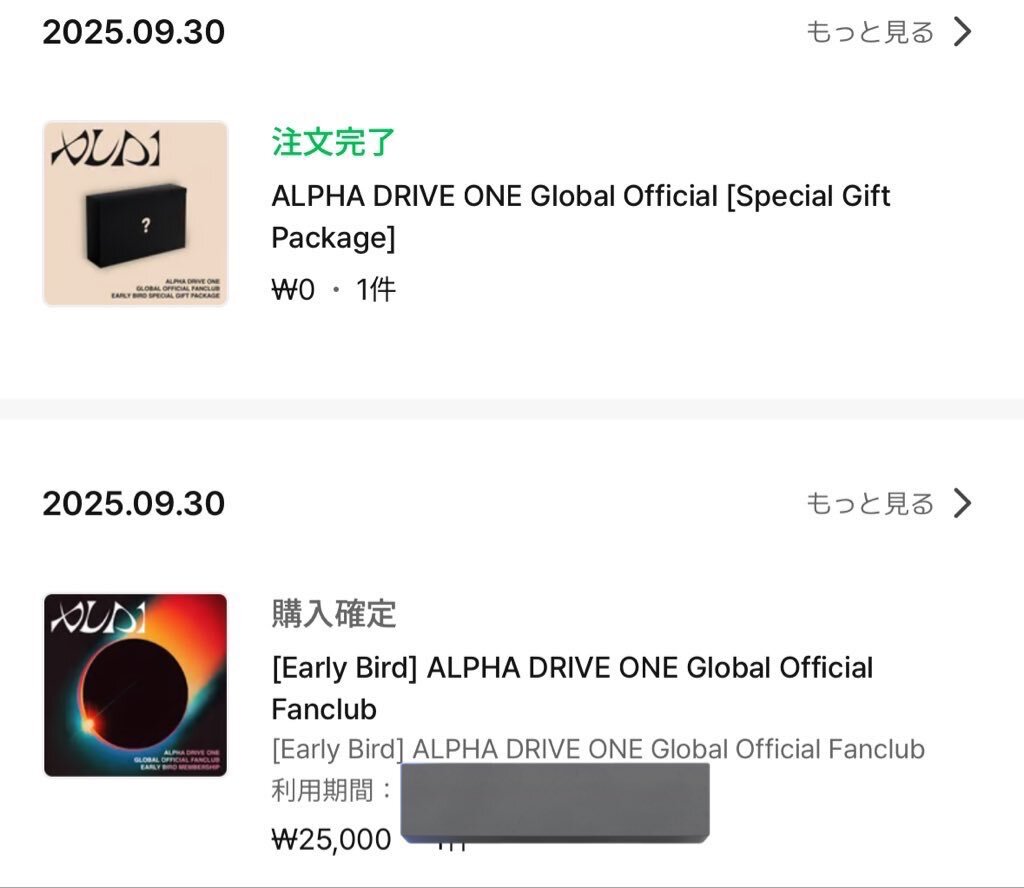Select the Early Bird fanclub album thumbnail

click(135, 684)
